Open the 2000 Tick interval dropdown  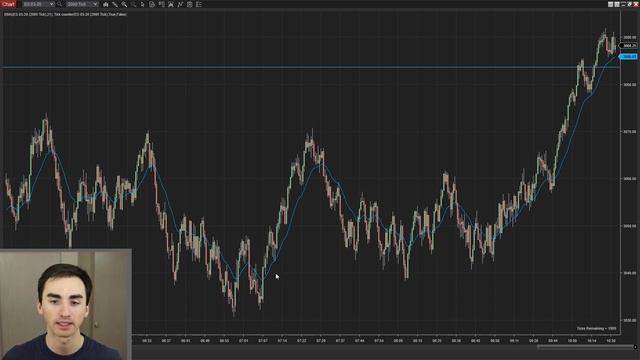(82, 4)
